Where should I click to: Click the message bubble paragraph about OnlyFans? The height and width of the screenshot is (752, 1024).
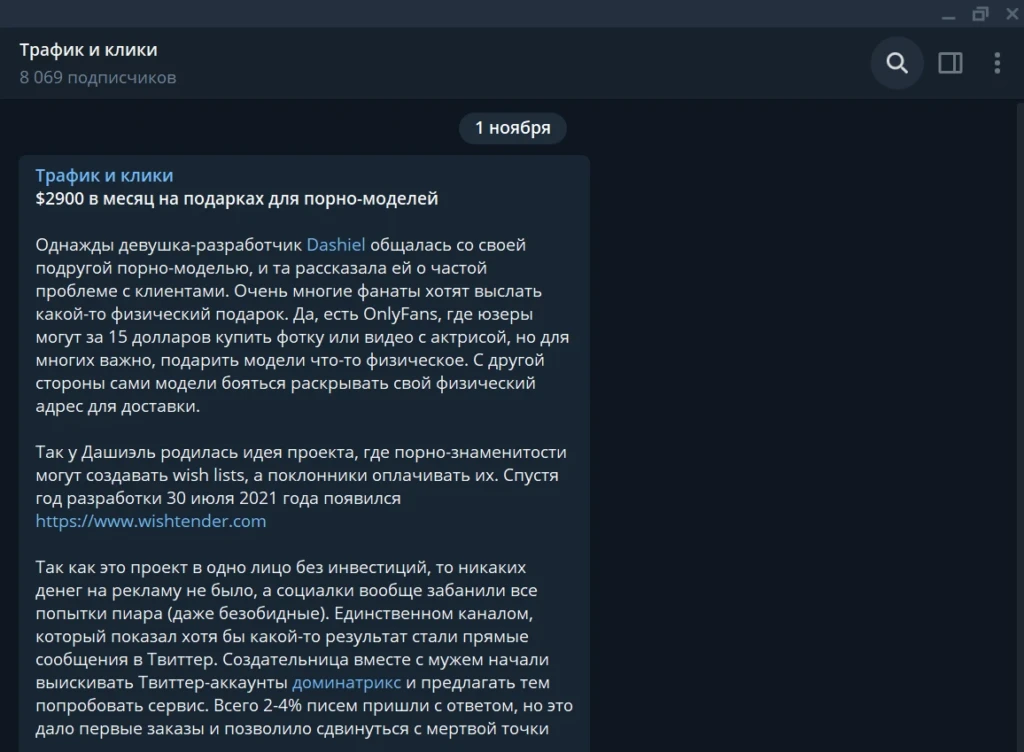302,325
